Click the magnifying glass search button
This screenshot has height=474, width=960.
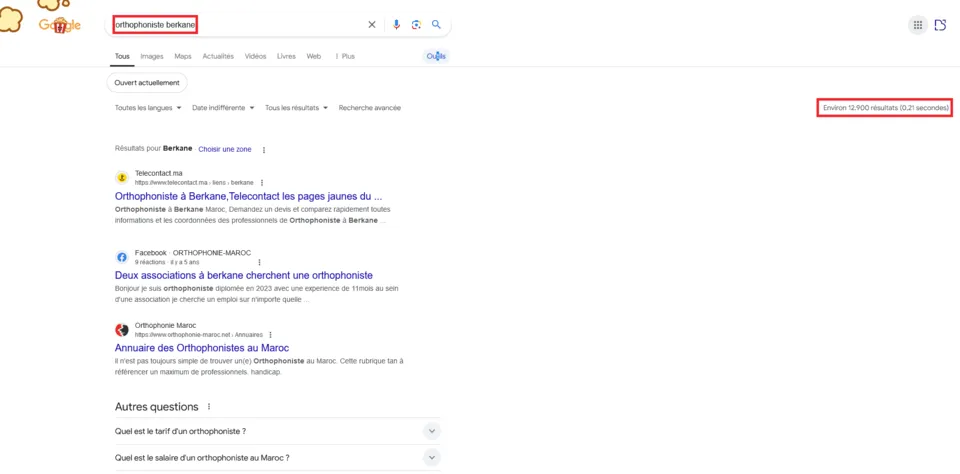click(437, 24)
